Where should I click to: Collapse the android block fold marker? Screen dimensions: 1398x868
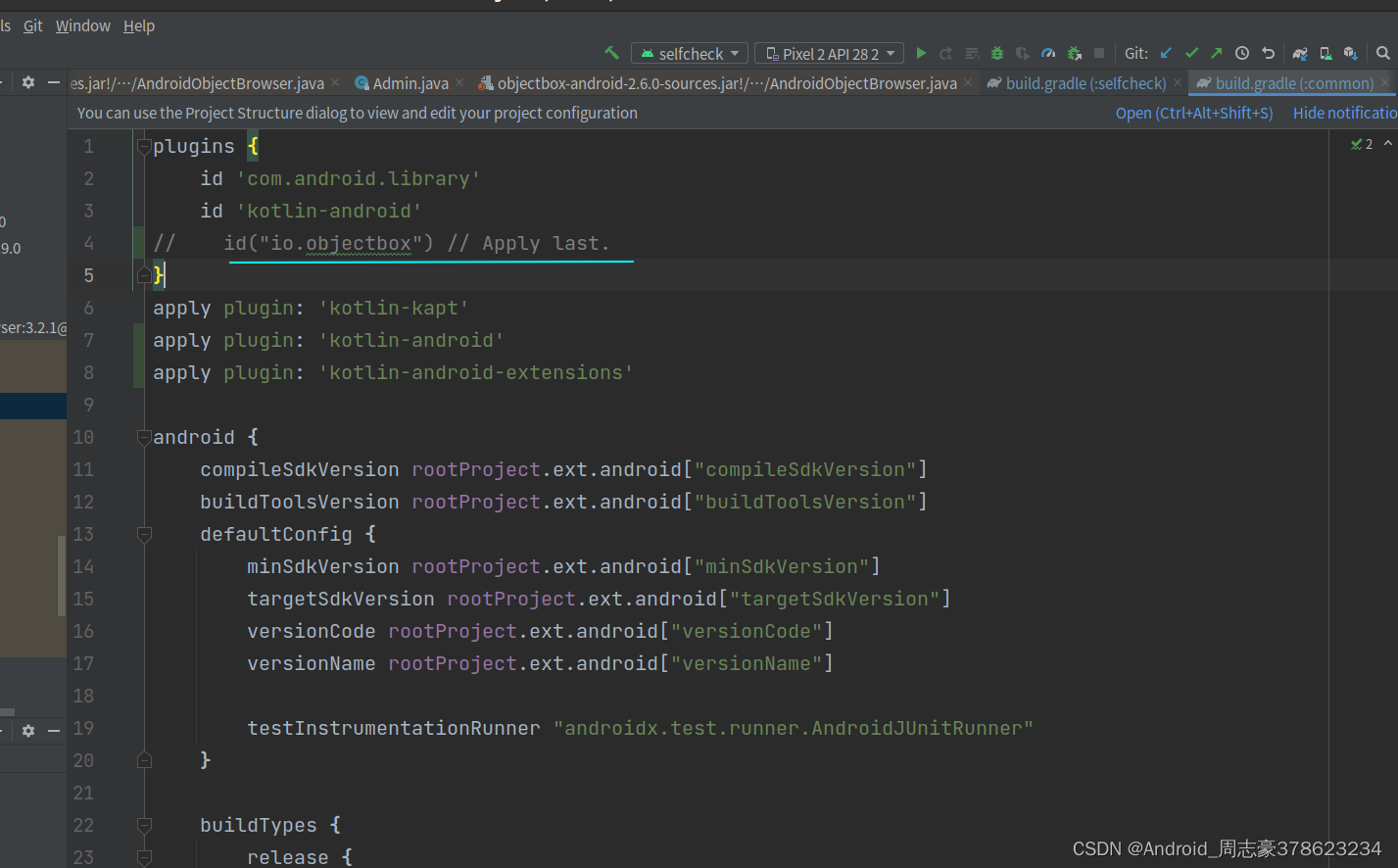click(x=144, y=437)
